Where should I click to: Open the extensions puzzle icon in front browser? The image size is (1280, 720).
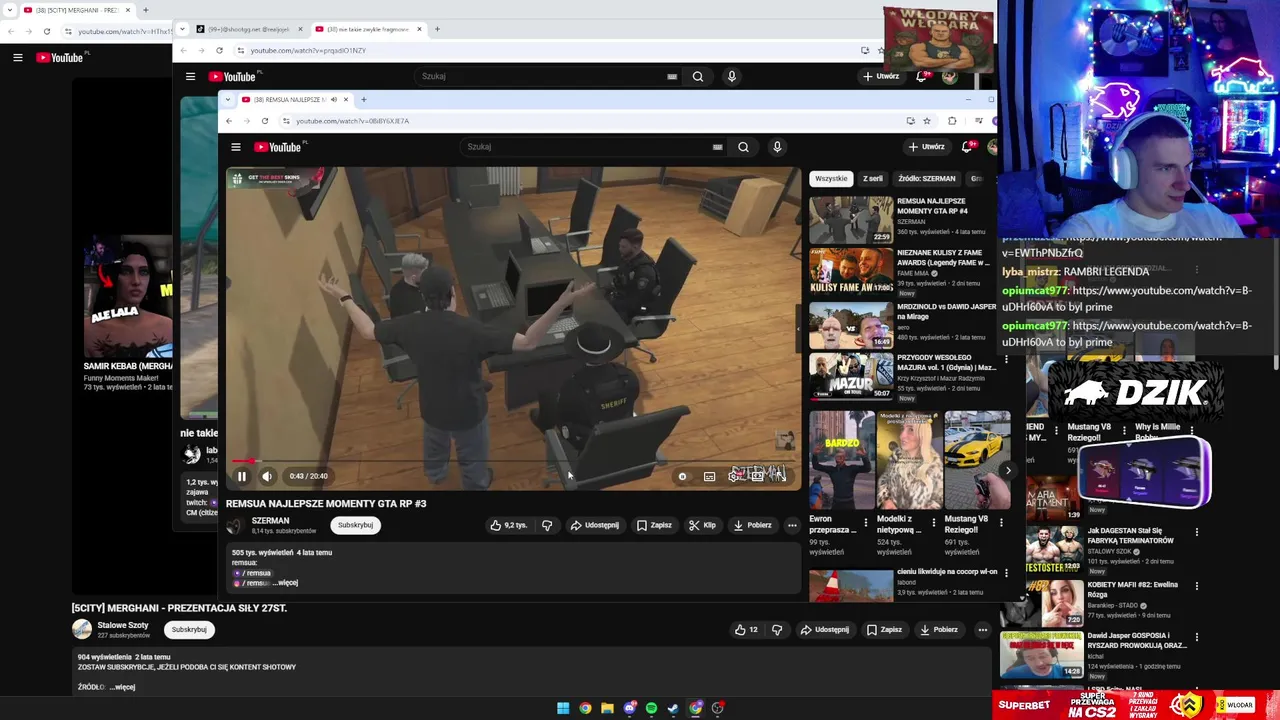952,121
